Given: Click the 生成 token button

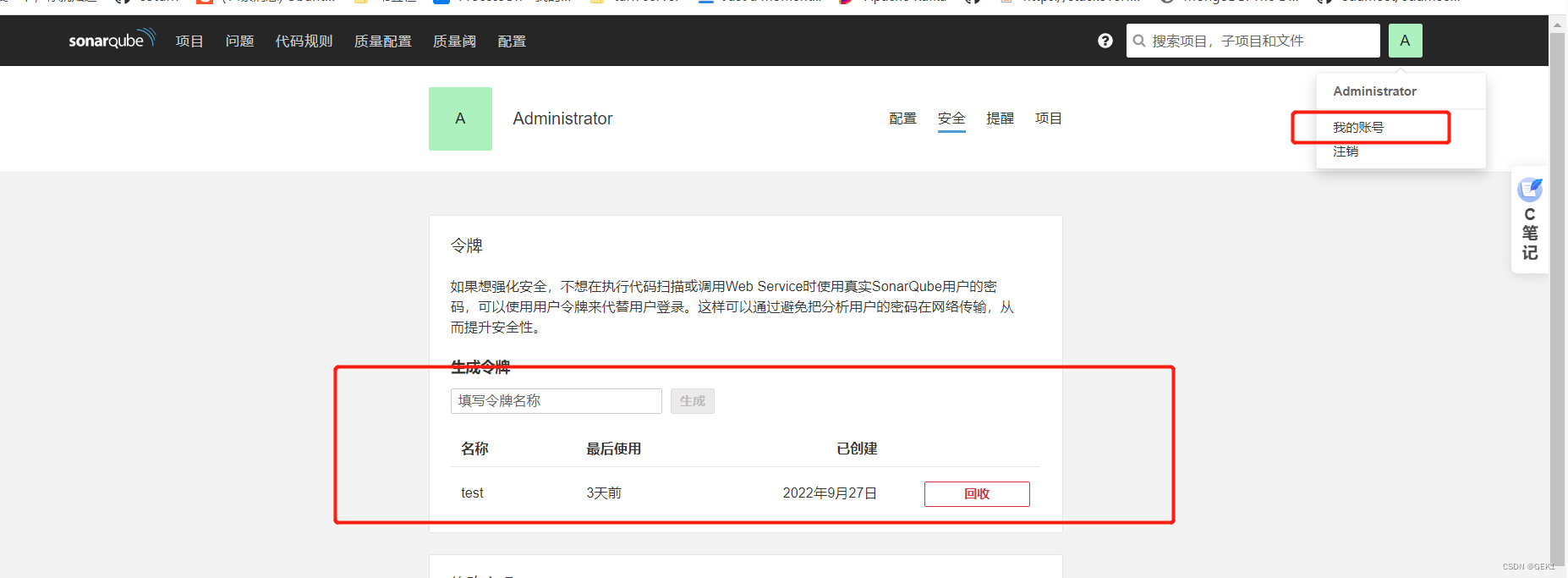Looking at the screenshot, I should (x=693, y=401).
